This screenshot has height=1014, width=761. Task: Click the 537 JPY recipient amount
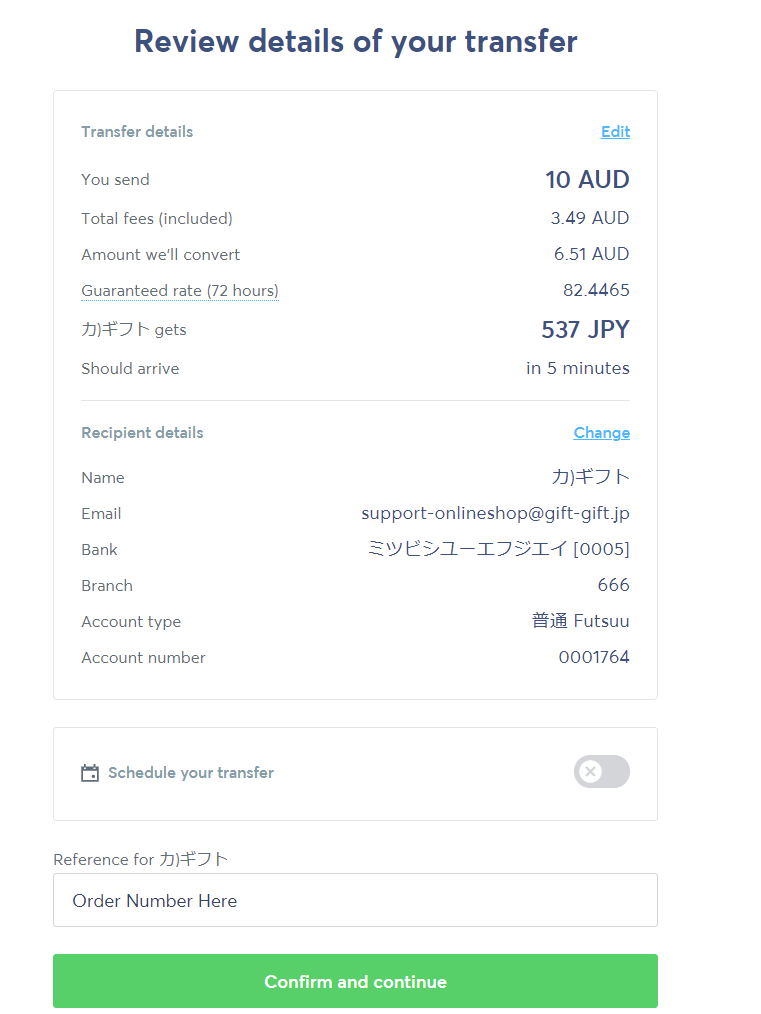point(585,330)
